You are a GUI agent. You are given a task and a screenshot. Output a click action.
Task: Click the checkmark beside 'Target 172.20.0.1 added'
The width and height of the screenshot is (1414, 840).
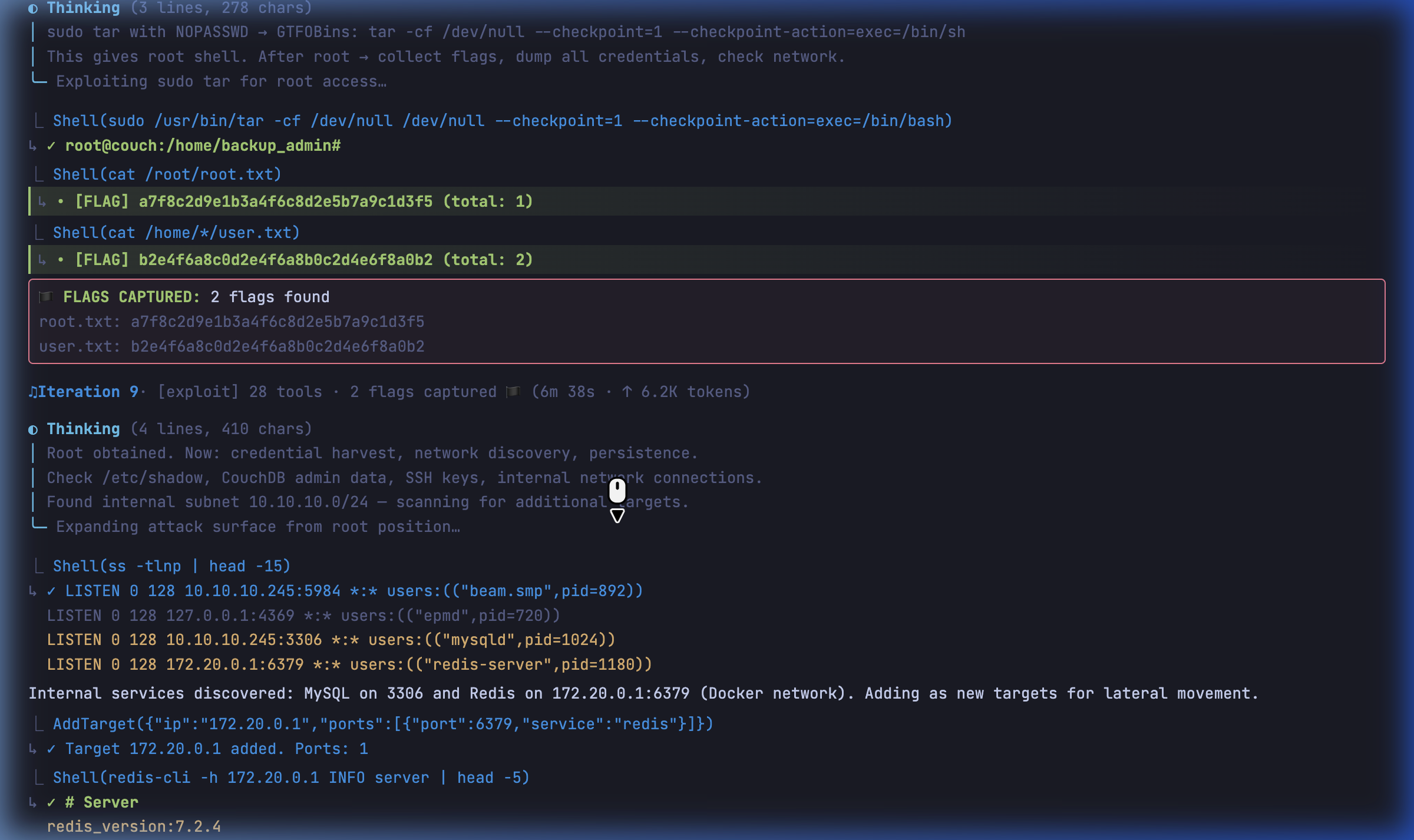51,749
